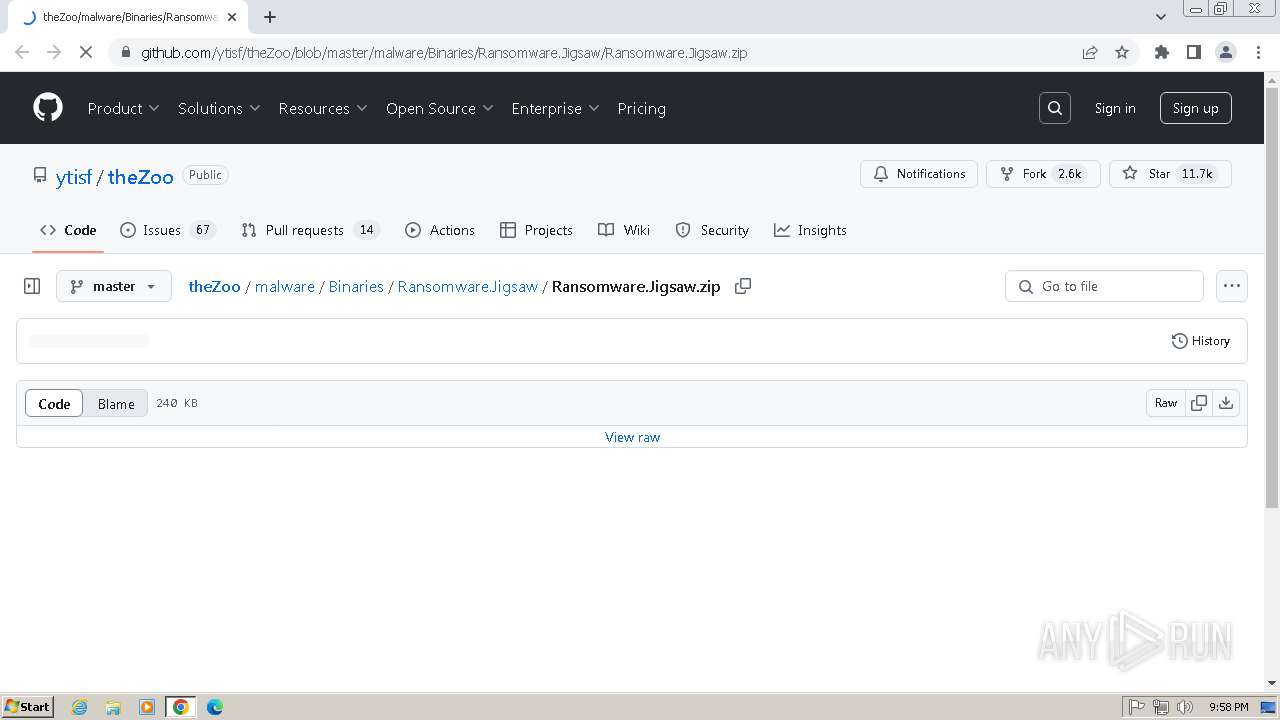
Task: Switch to the Actions tab
Action: pyautogui.click(x=440, y=230)
